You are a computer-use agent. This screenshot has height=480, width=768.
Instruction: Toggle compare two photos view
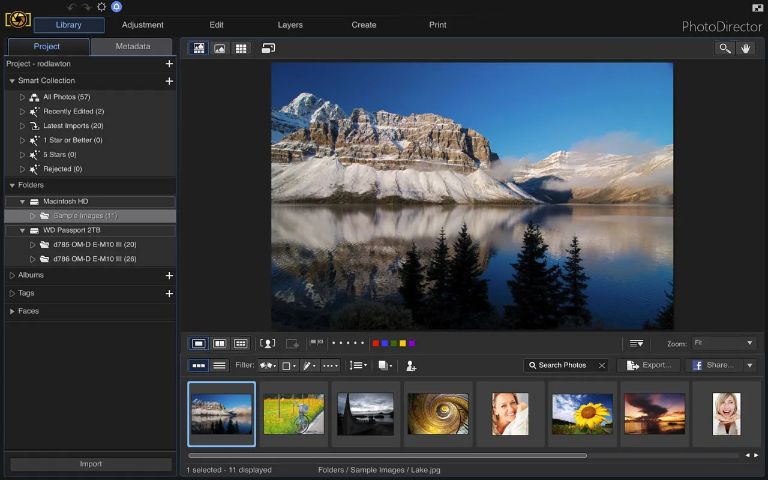click(x=219, y=343)
